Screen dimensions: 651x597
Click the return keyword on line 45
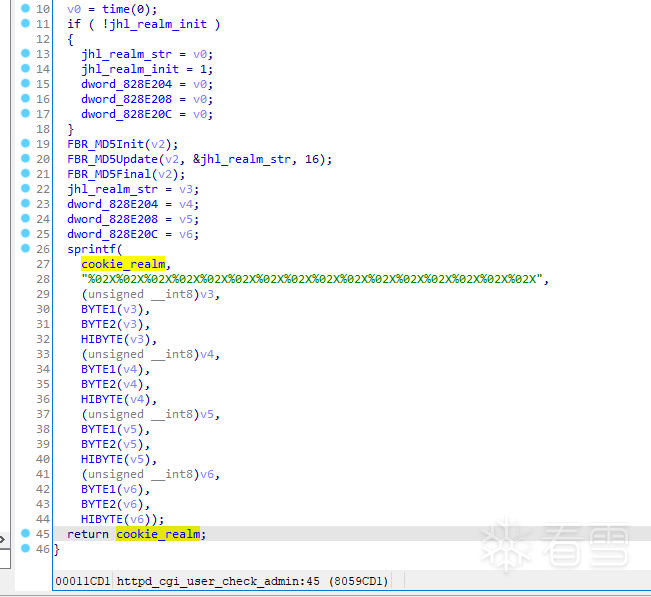(x=88, y=534)
